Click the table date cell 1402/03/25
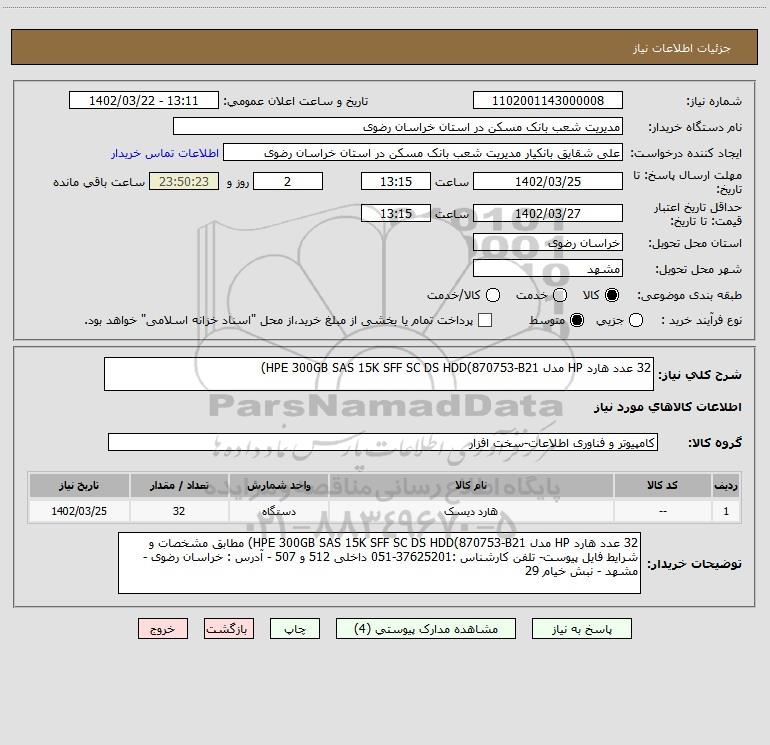The height and width of the screenshot is (745, 770). click(79, 511)
